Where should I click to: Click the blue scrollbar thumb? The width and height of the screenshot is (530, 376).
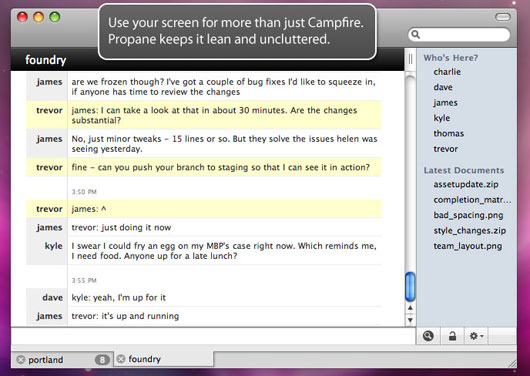[x=410, y=287]
